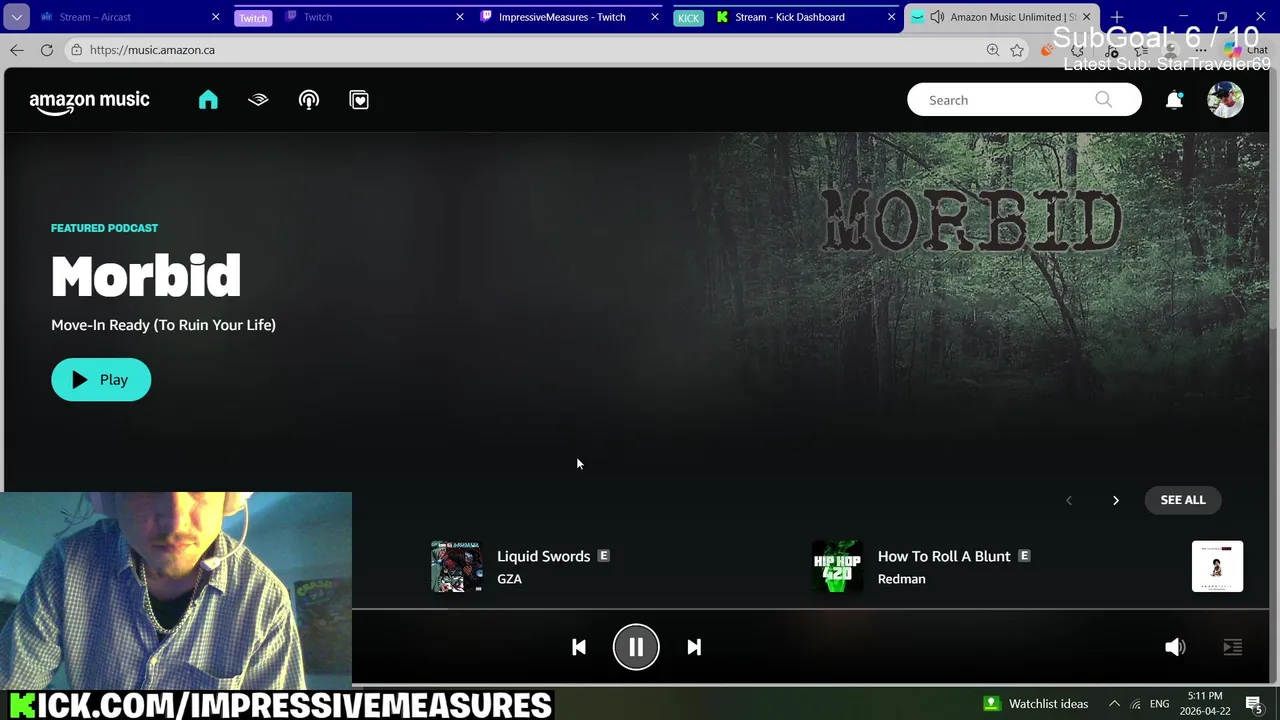Click the FEATURED PODCAST label
Screen dimensions: 1280x720
pyautogui.click(x=104, y=228)
